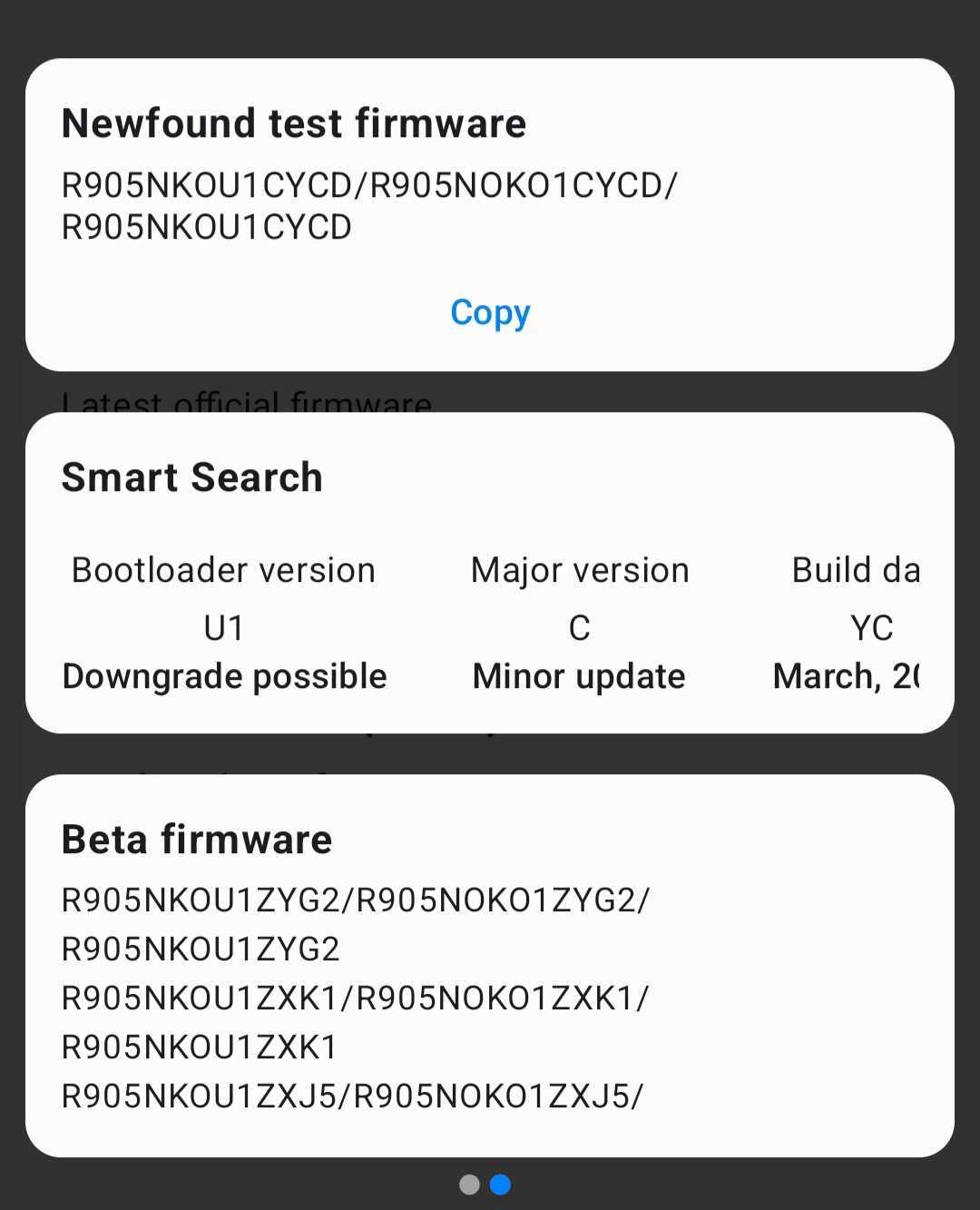Tap the Copy button
The image size is (980, 1210).
click(490, 312)
